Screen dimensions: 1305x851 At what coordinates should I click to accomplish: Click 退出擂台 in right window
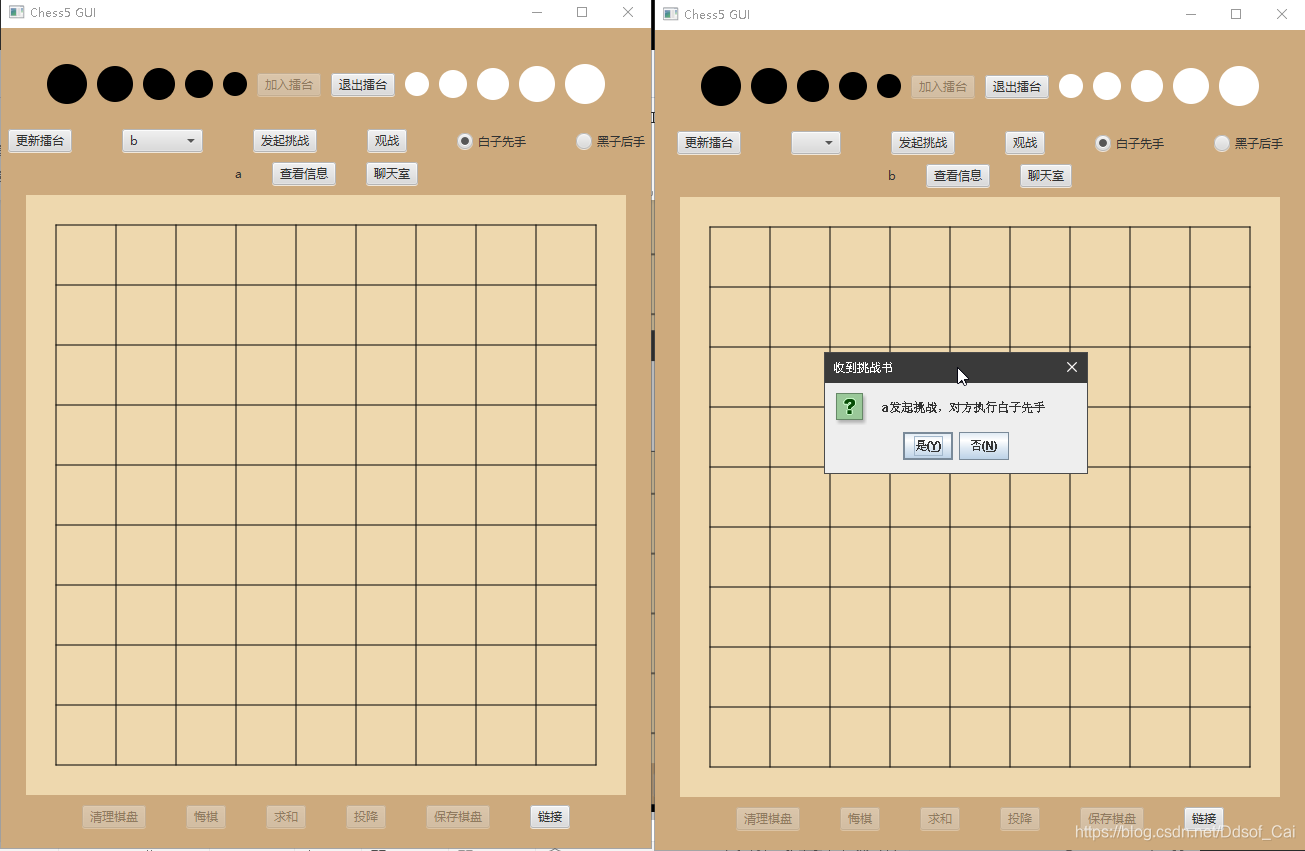click(1017, 87)
